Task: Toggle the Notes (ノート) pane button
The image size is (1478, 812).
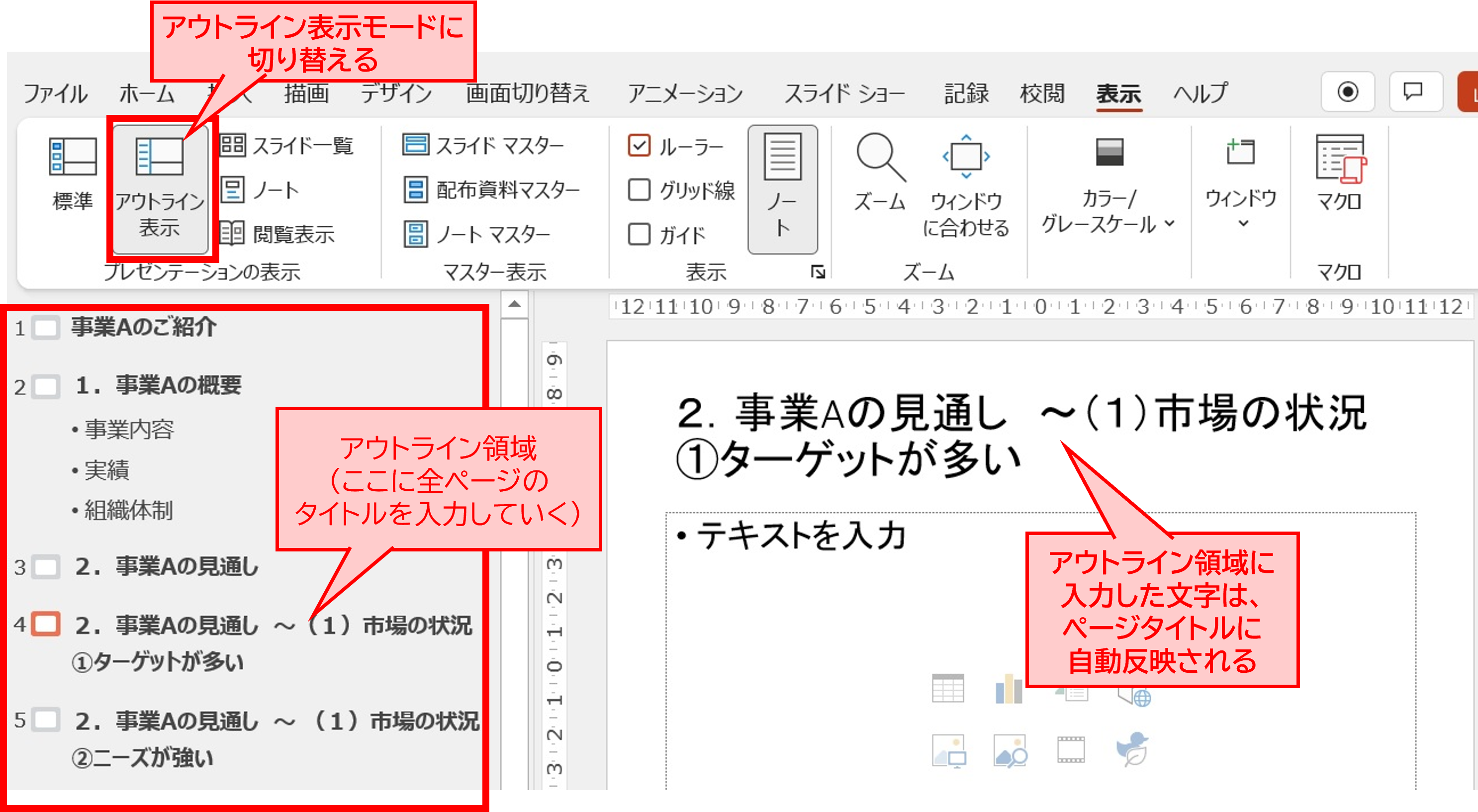Action: (x=783, y=189)
